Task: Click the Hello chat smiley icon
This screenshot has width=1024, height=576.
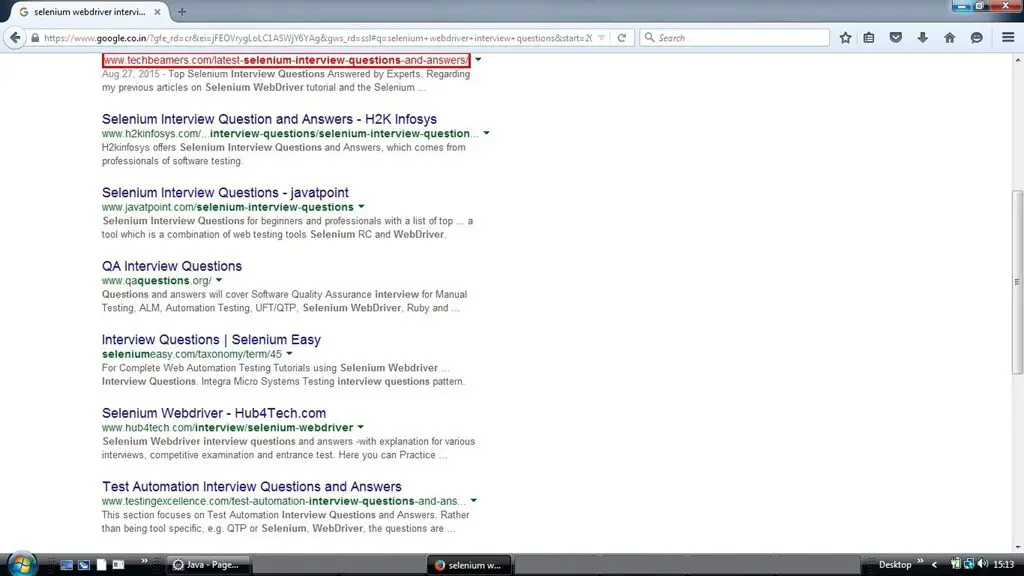Action: 976,38
